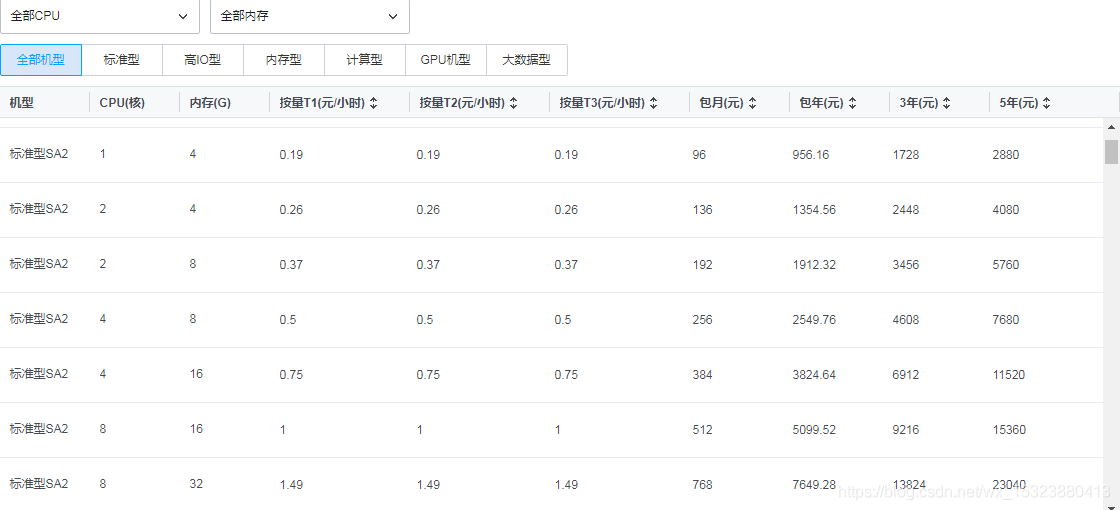Click the 包月 value 192
This screenshot has height=510, width=1120.
(x=702, y=264)
